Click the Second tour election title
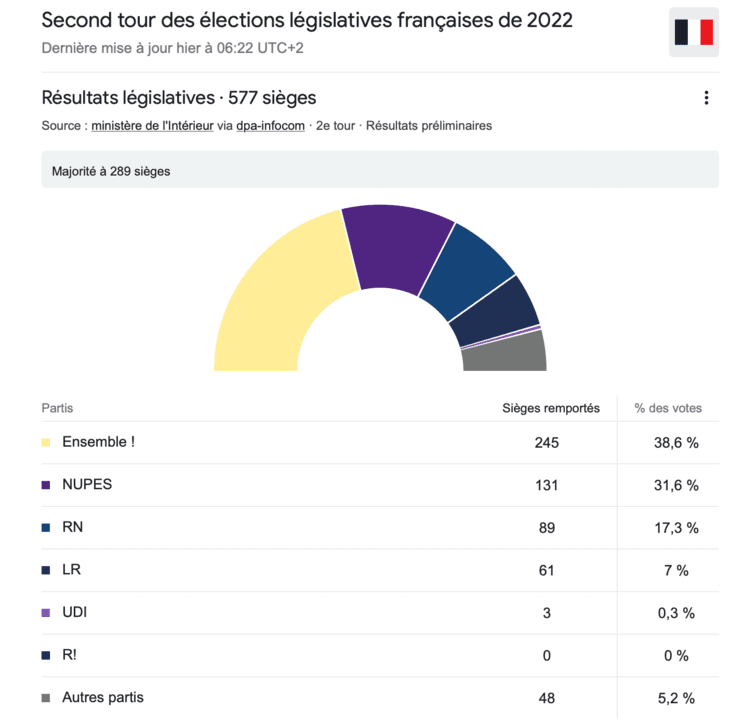This screenshot has width=745, height=724. [x=307, y=21]
